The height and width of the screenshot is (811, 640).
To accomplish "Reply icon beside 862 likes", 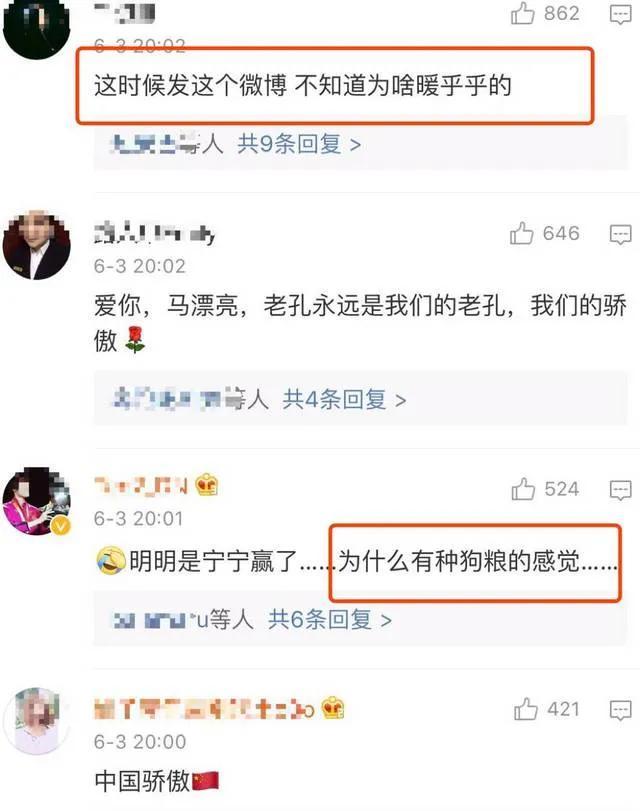I will [x=620, y=15].
